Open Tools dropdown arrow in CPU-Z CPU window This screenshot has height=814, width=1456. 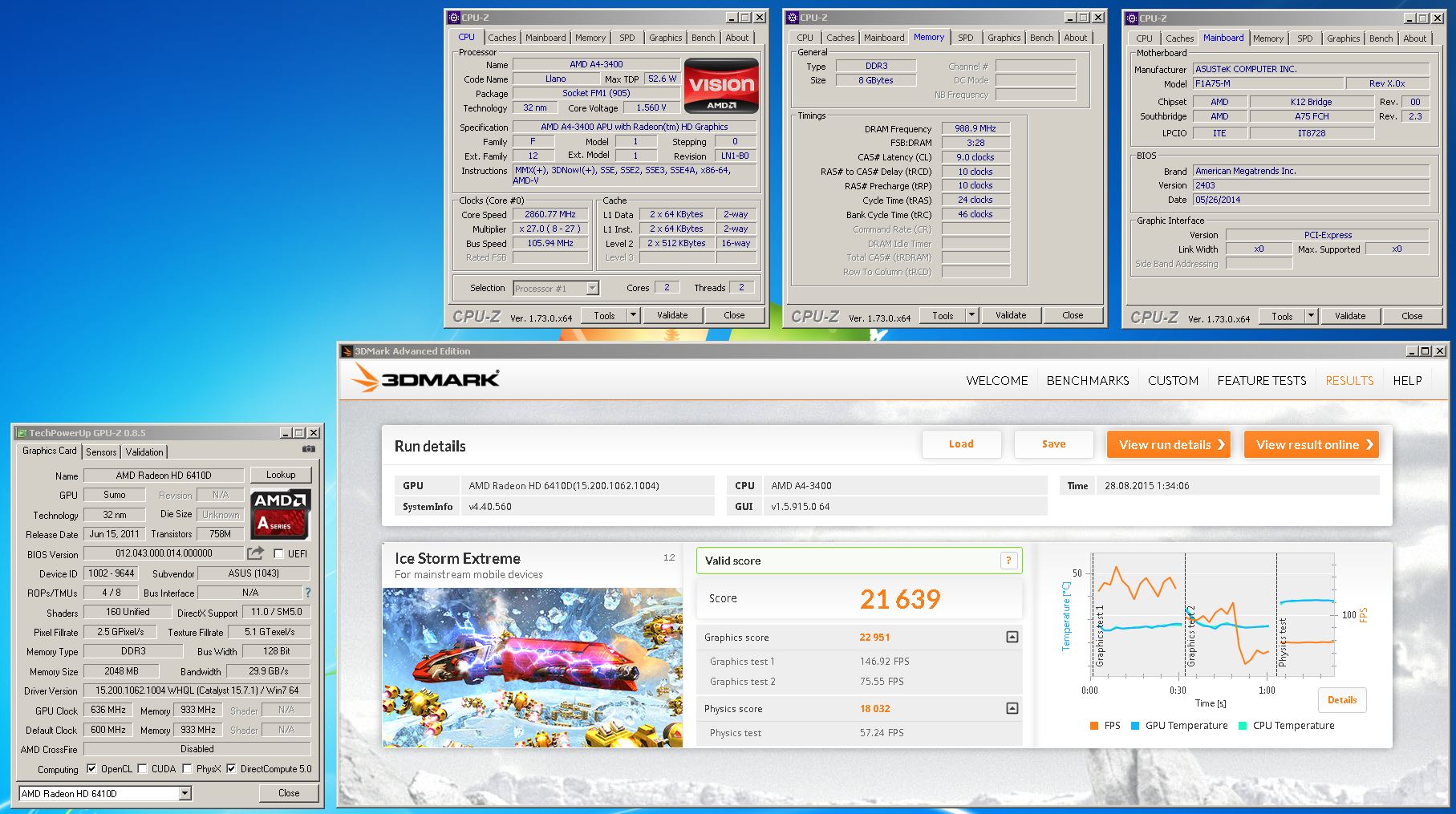click(633, 315)
